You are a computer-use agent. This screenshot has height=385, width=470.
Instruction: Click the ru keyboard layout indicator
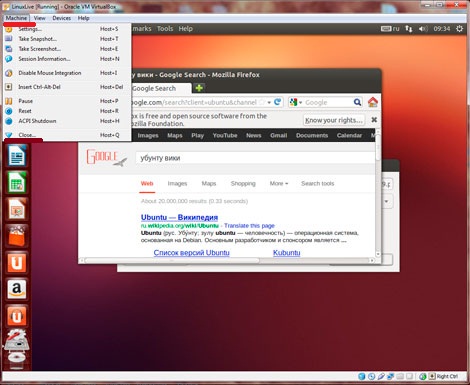click(x=390, y=29)
